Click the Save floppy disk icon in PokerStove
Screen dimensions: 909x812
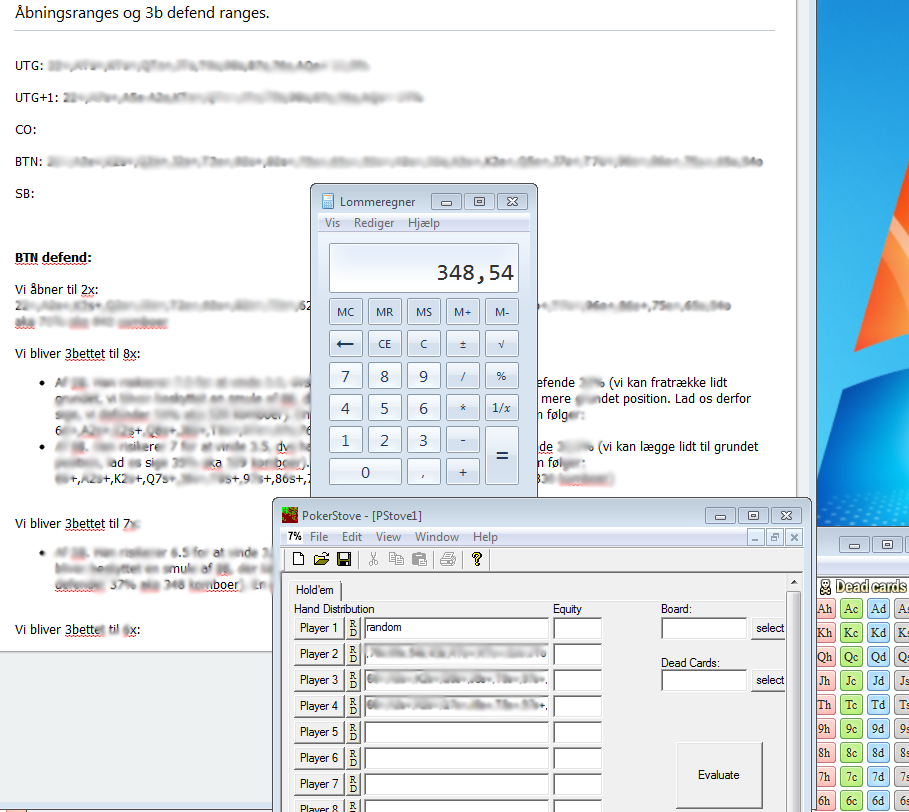(344, 559)
